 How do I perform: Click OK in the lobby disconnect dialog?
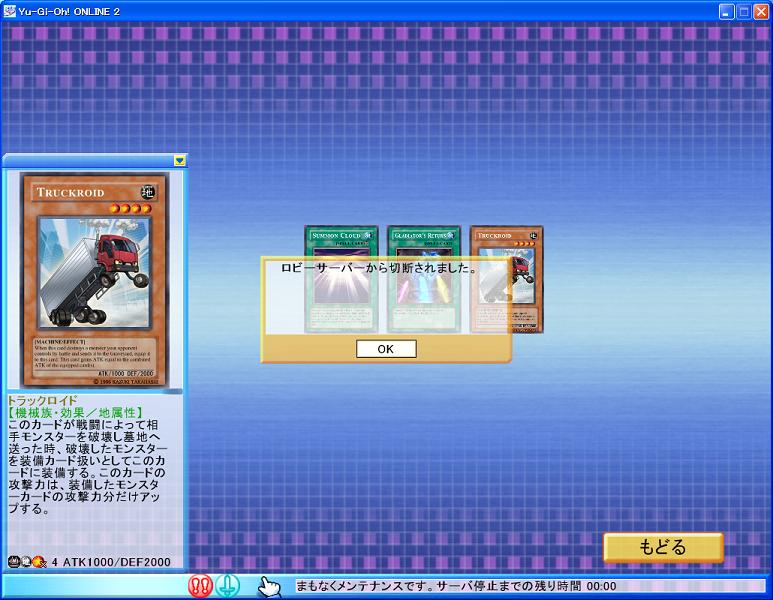(x=386, y=349)
